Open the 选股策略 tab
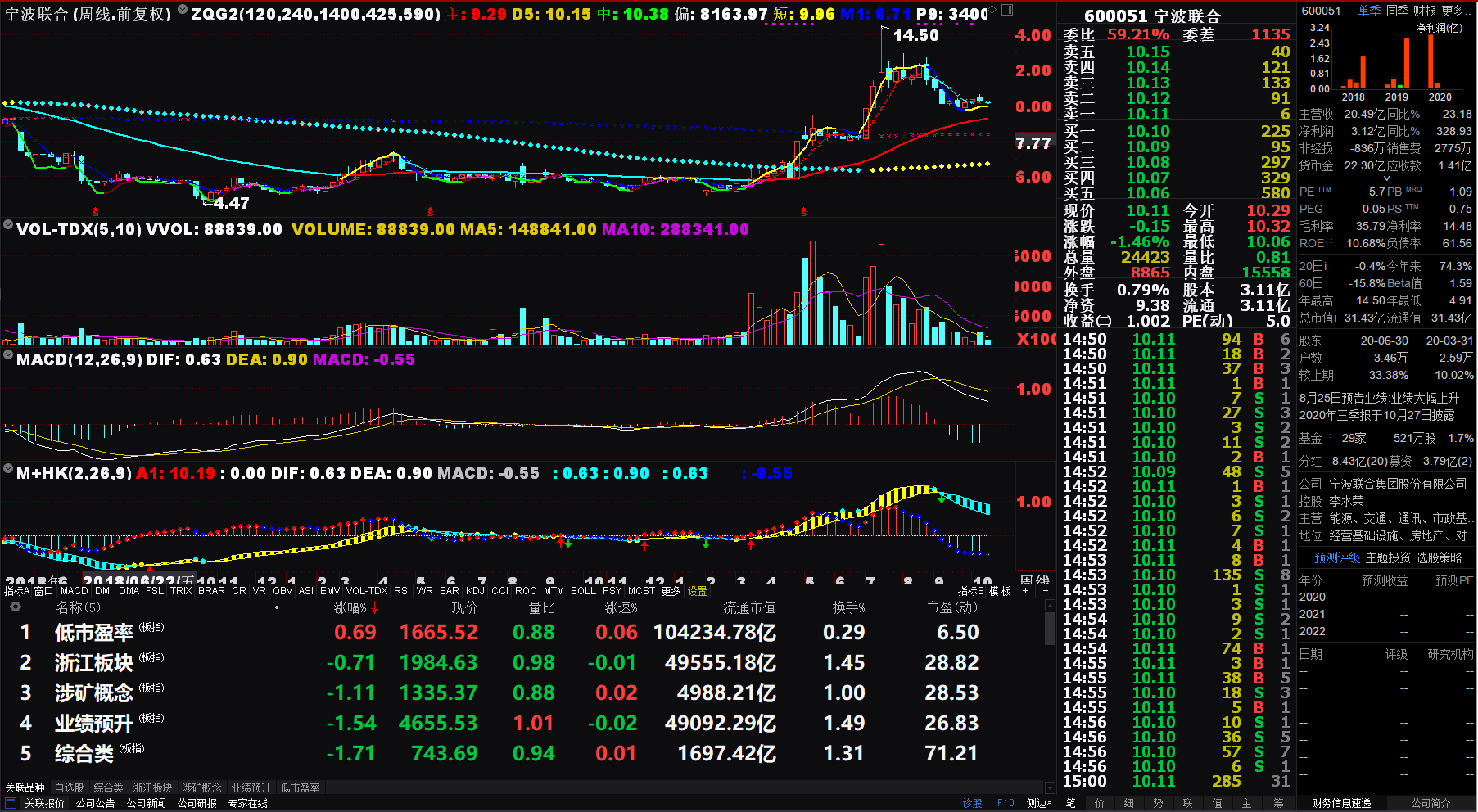Viewport: 1478px width, 812px height. (x=1439, y=557)
